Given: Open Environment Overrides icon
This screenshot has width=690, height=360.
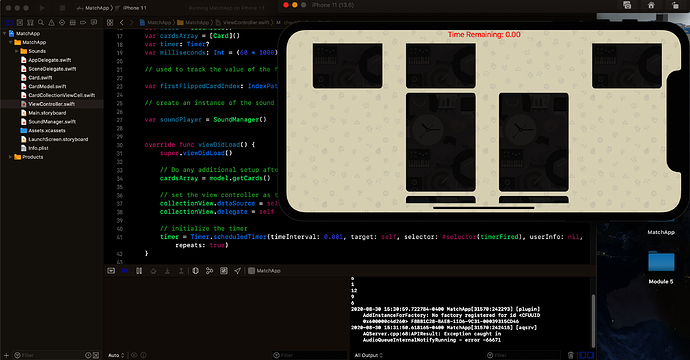Looking at the screenshot, I should 224,271.
